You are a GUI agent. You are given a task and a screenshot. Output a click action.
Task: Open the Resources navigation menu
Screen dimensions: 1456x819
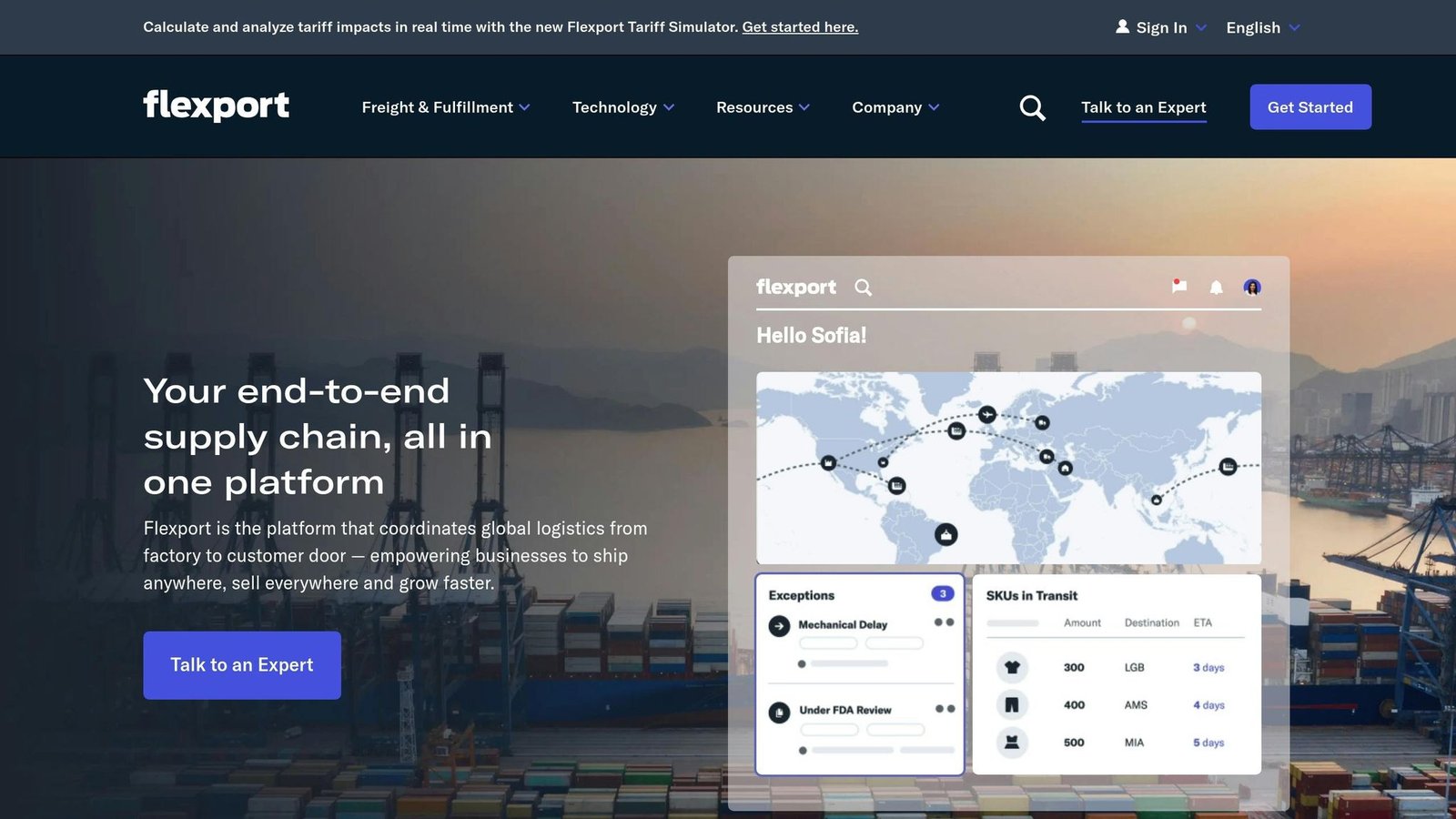[763, 106]
